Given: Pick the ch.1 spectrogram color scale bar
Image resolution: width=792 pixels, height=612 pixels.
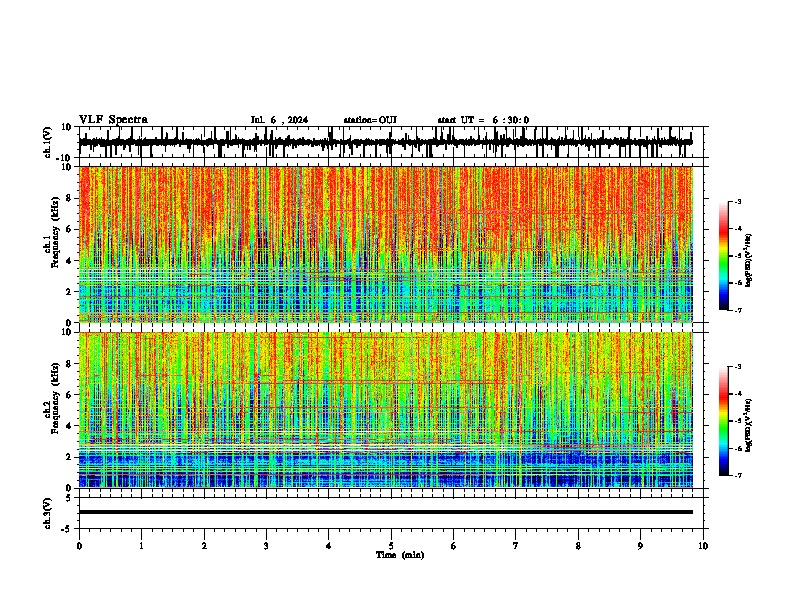Looking at the screenshot, I should [x=724, y=256].
